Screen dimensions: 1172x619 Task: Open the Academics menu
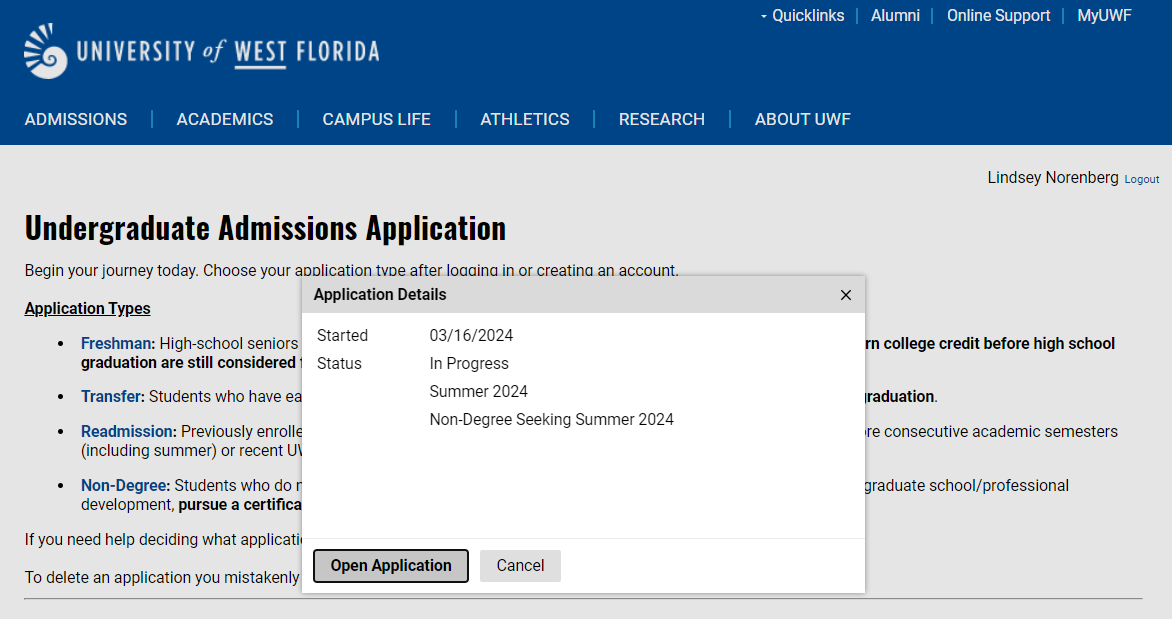(225, 120)
